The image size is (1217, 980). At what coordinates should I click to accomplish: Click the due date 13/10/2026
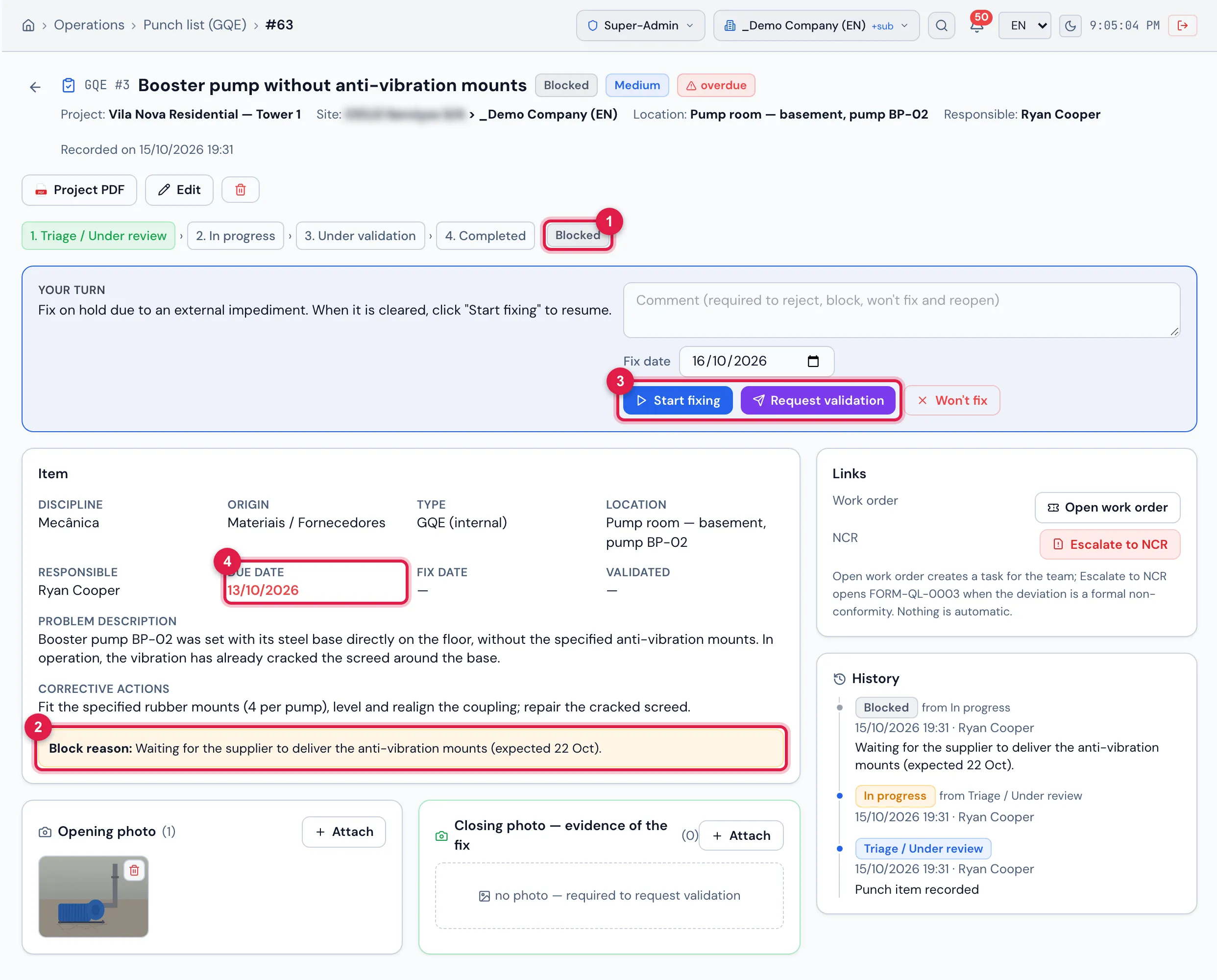[263, 590]
